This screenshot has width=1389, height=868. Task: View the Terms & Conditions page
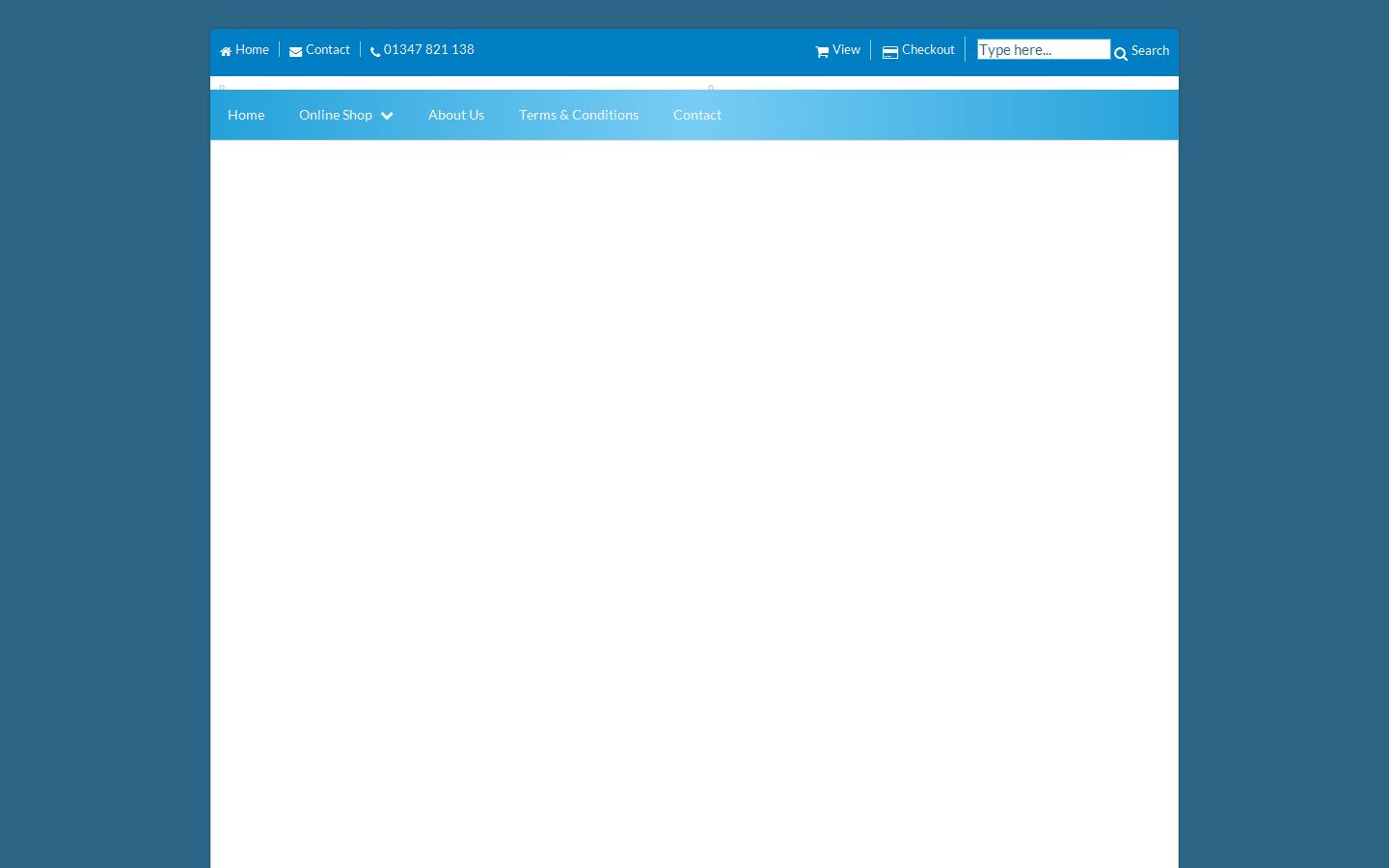[578, 114]
